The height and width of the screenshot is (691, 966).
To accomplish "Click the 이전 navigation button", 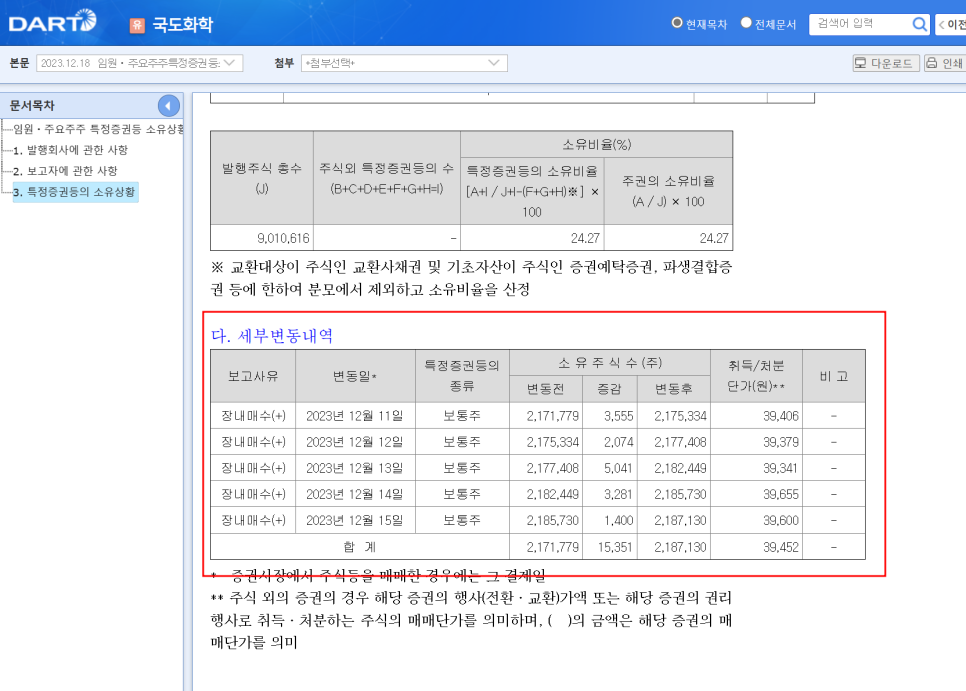I will pos(951,25).
